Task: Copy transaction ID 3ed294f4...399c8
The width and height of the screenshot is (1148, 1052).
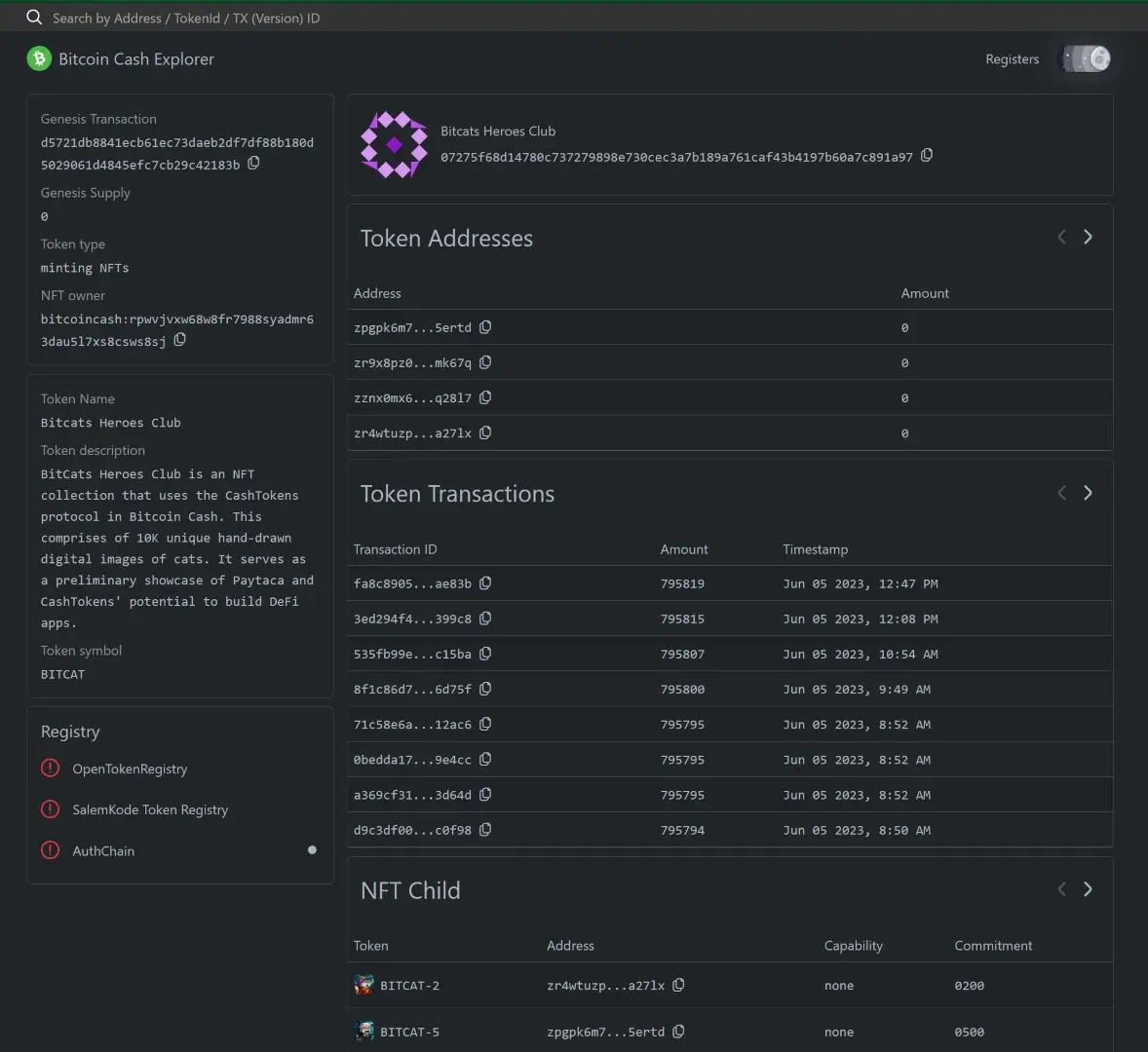Action: pyautogui.click(x=484, y=619)
